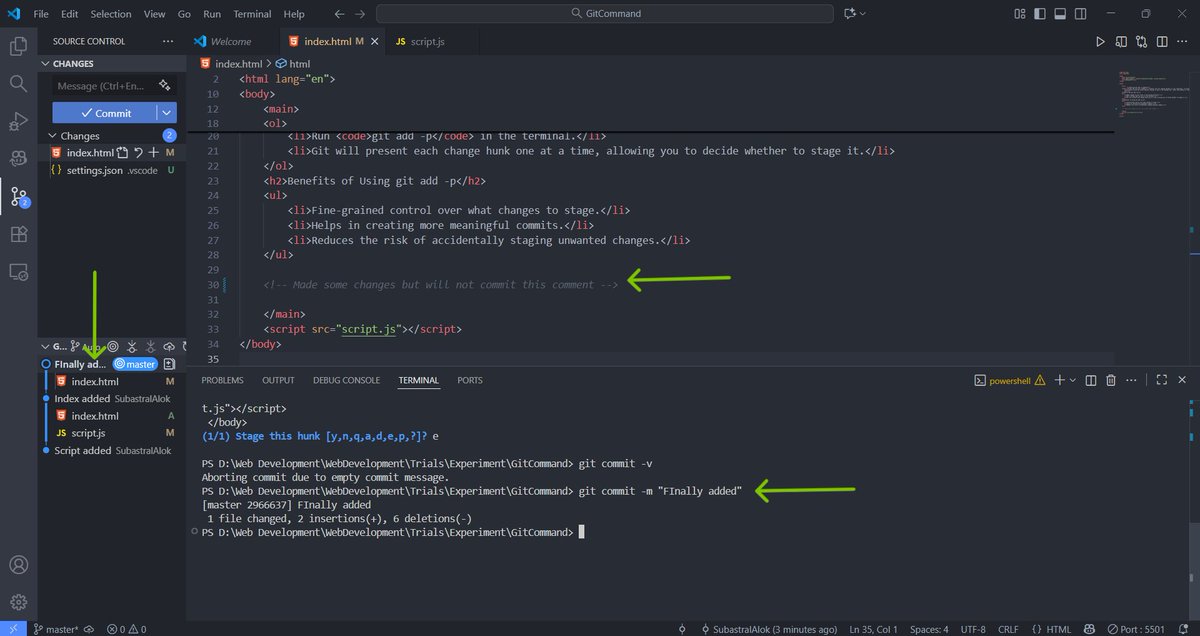Generate commit message with sparkle icon
1200x636 pixels.
[164, 86]
